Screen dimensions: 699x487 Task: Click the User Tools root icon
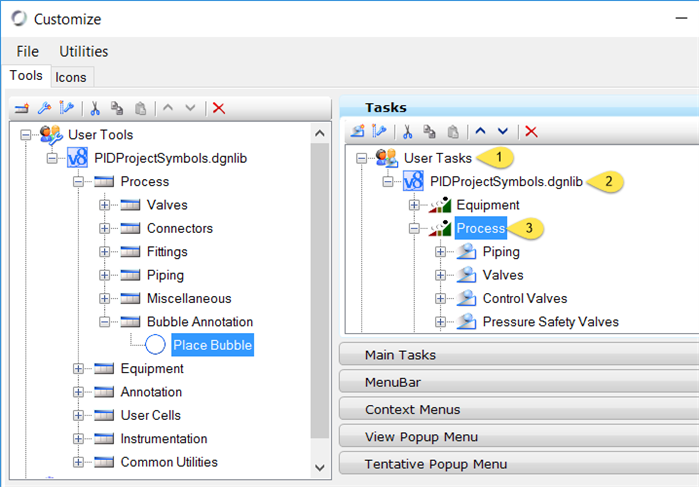[51, 135]
